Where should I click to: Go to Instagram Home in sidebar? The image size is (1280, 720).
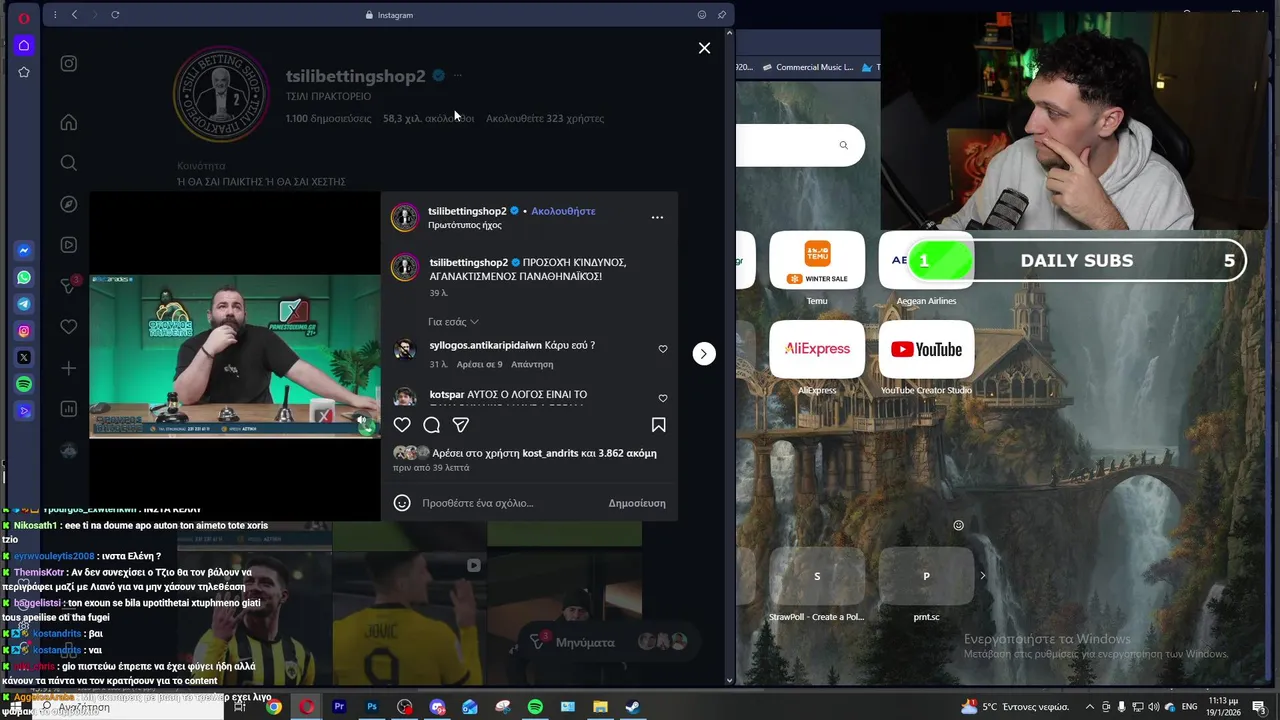[68, 123]
